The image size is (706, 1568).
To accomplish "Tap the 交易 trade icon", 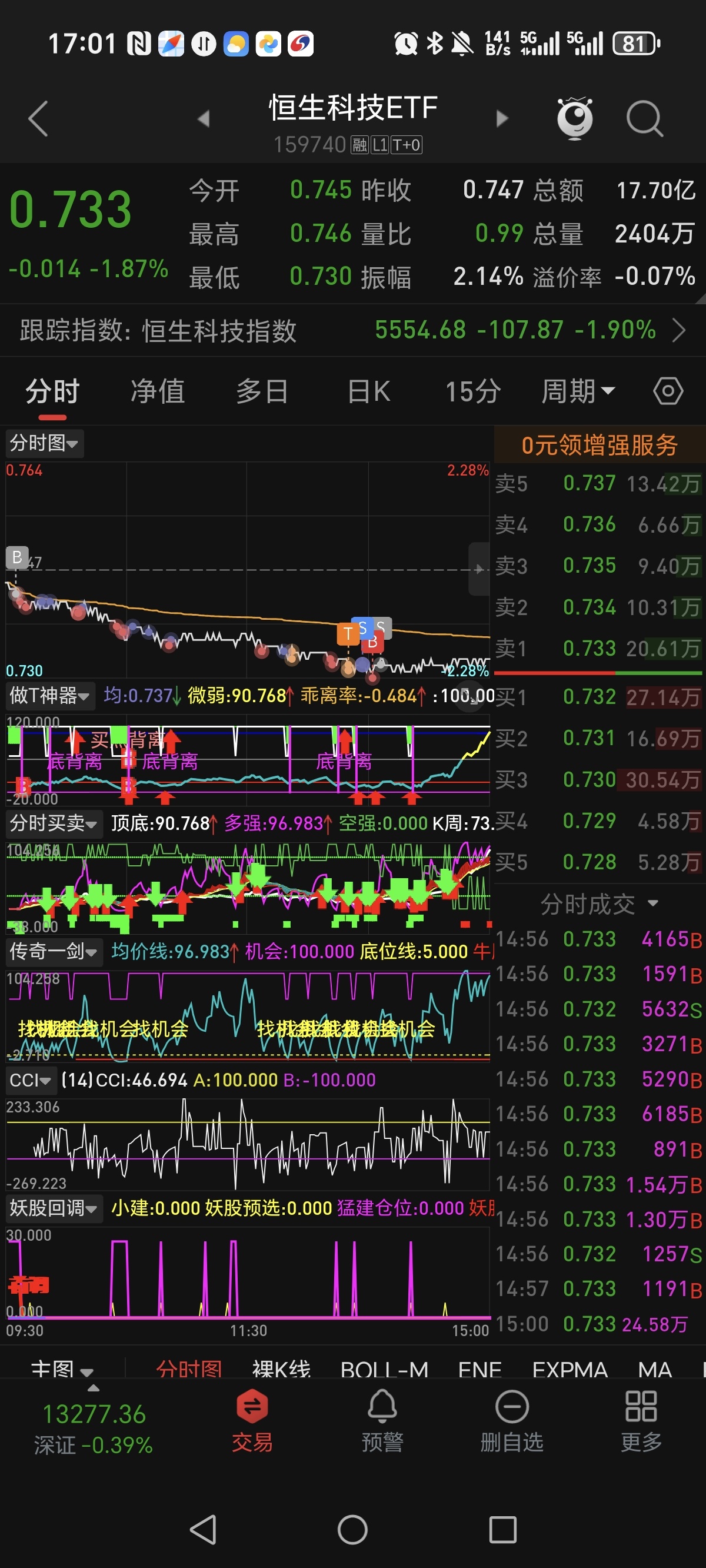I will (x=252, y=1422).
